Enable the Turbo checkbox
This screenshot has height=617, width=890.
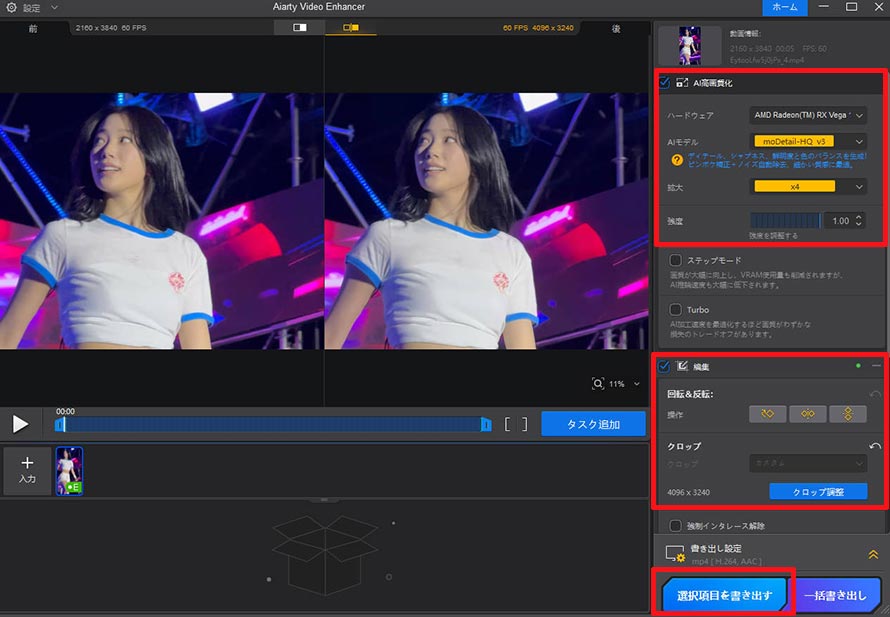tap(675, 309)
